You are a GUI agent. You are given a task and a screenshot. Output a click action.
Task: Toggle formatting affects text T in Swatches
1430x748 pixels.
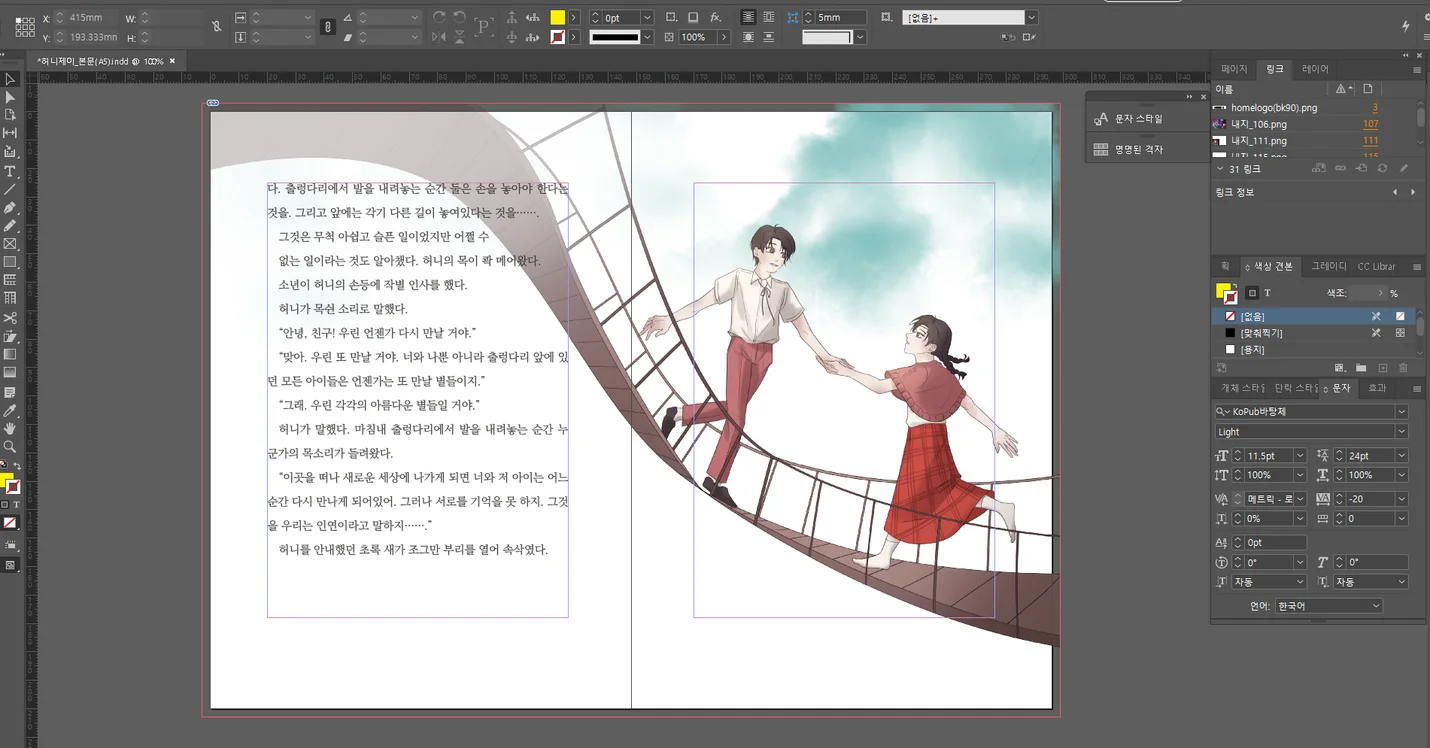[x=1267, y=293]
